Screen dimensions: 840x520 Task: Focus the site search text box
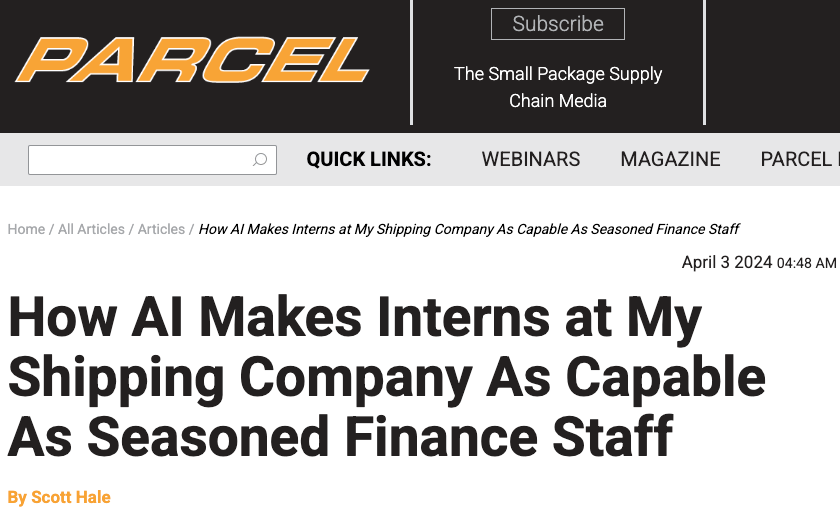pyautogui.click(x=152, y=160)
